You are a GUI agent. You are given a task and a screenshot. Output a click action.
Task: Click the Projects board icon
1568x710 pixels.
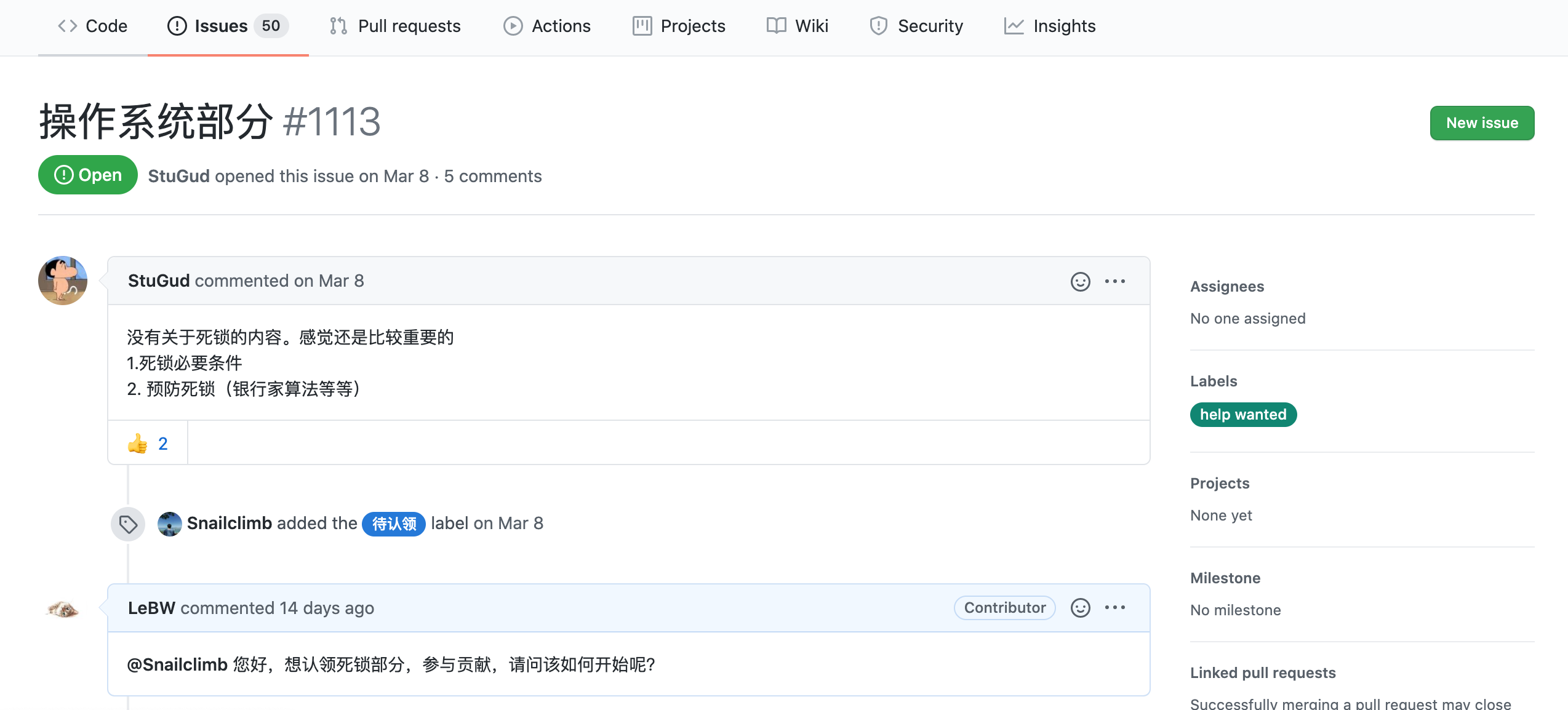641,26
